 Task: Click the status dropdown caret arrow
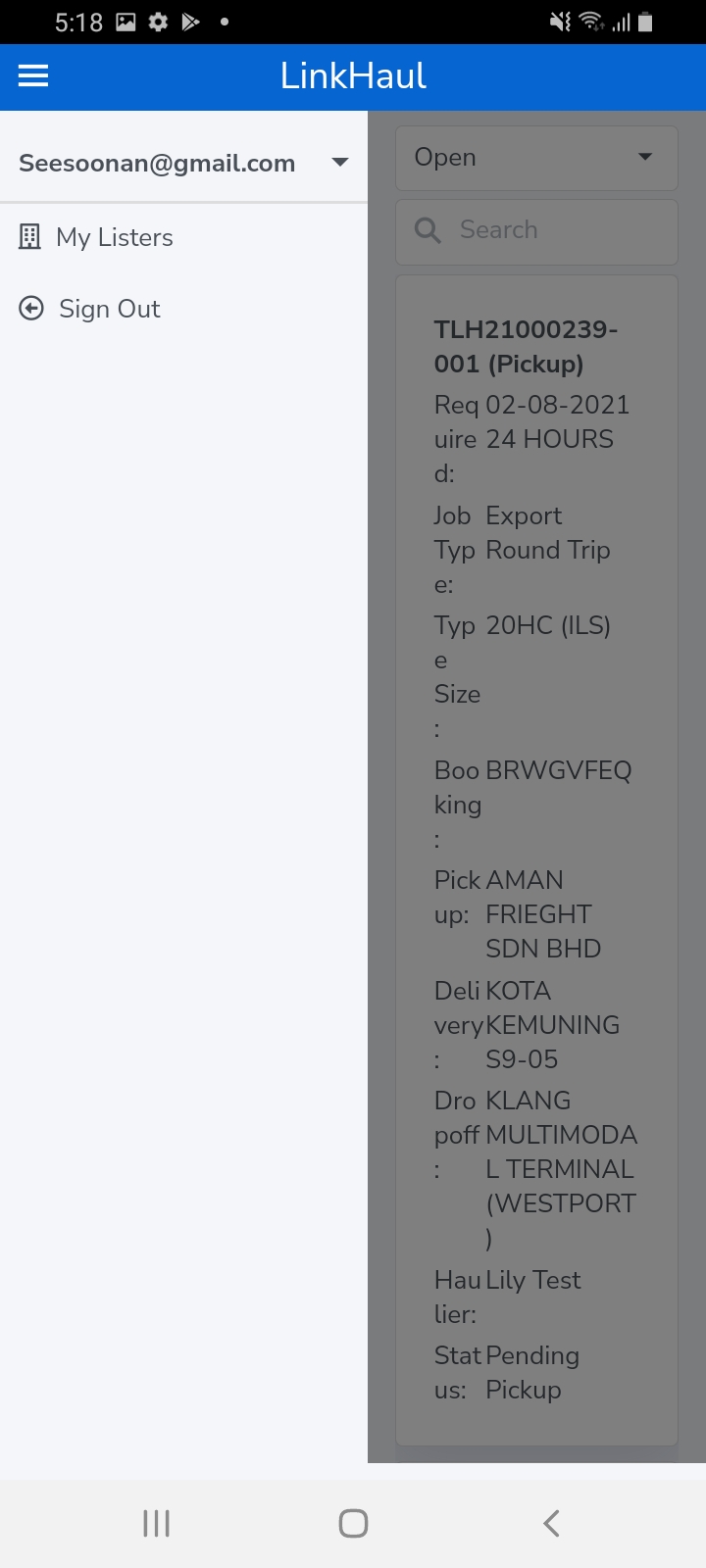click(645, 157)
